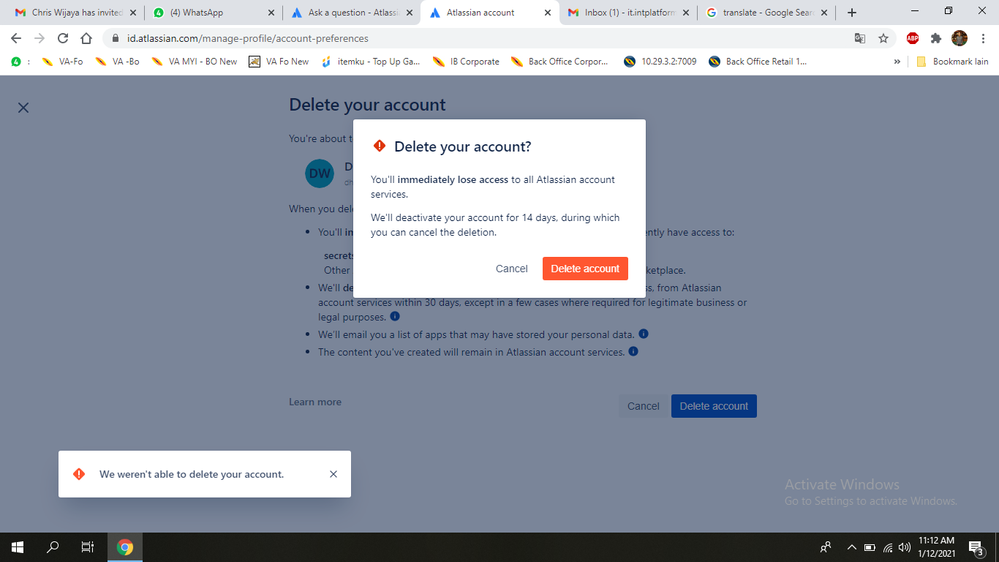Click the info icon next to personal data apps
Screen dimensions: 999x562
click(643, 333)
